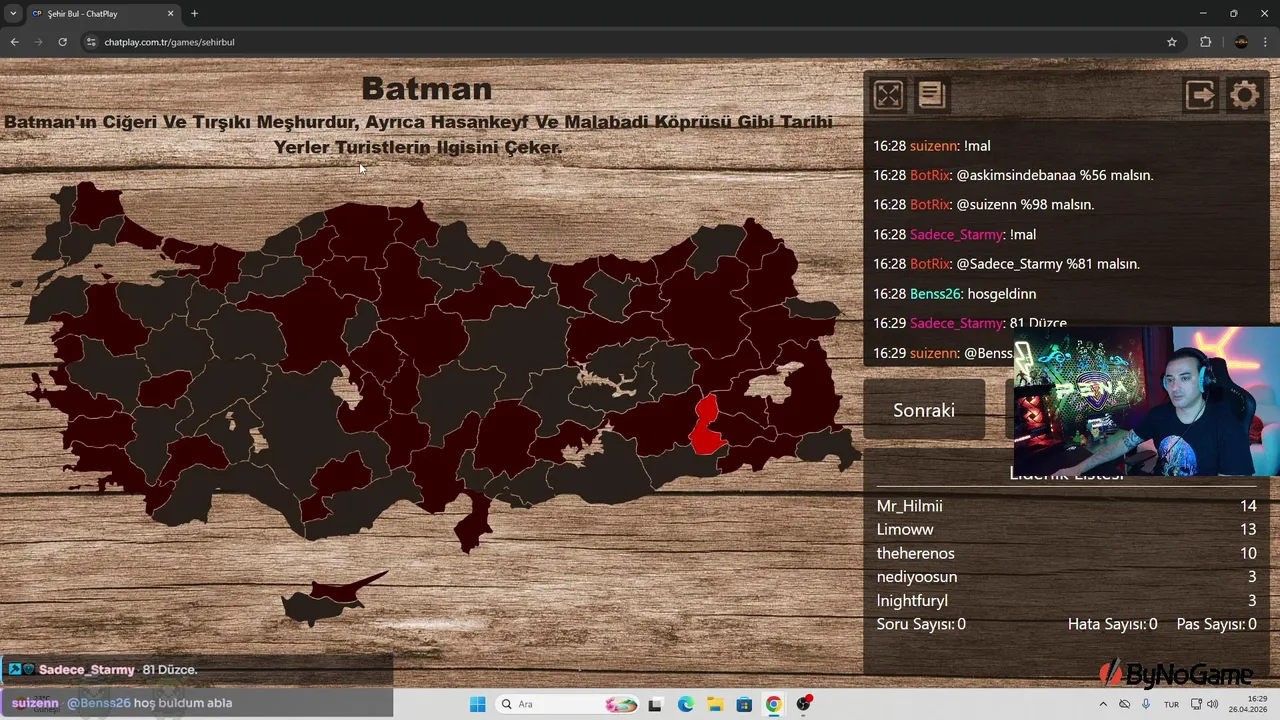Click the browser forward arrow
The width and height of the screenshot is (1280, 720).
click(x=38, y=42)
